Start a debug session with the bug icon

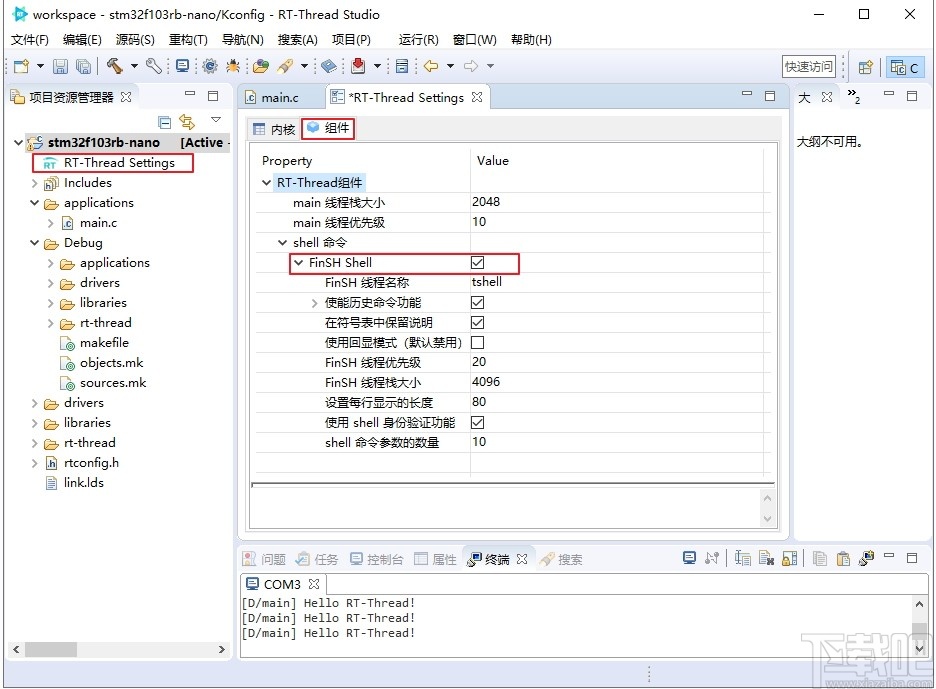coord(232,67)
